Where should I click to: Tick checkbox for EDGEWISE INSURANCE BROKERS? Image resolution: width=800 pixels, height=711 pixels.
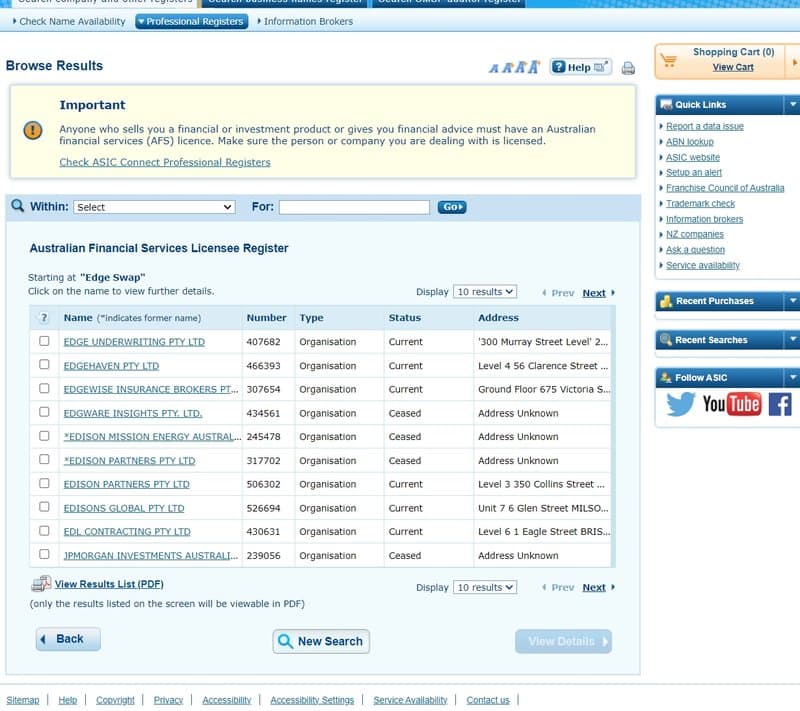tap(44, 388)
